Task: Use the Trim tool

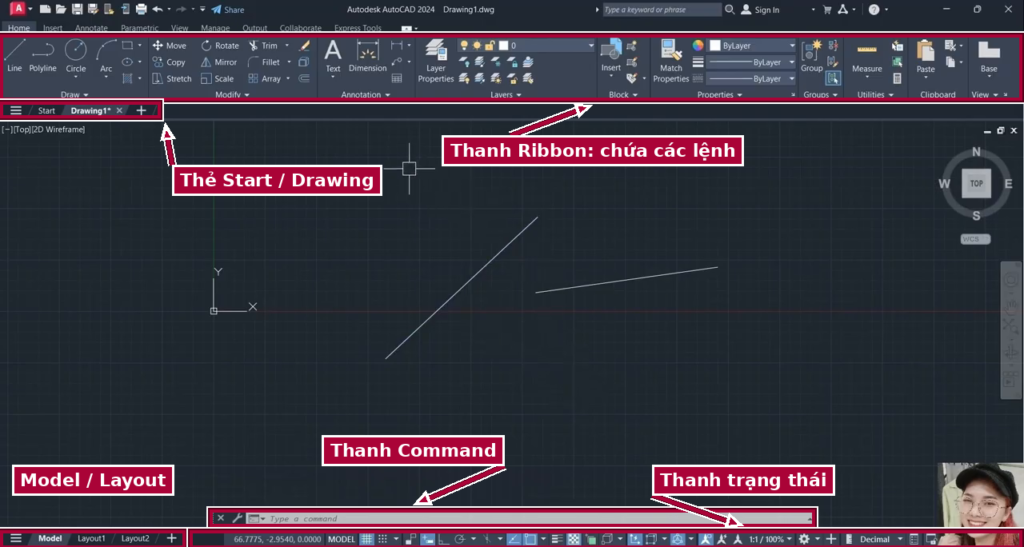Action: 263,46
